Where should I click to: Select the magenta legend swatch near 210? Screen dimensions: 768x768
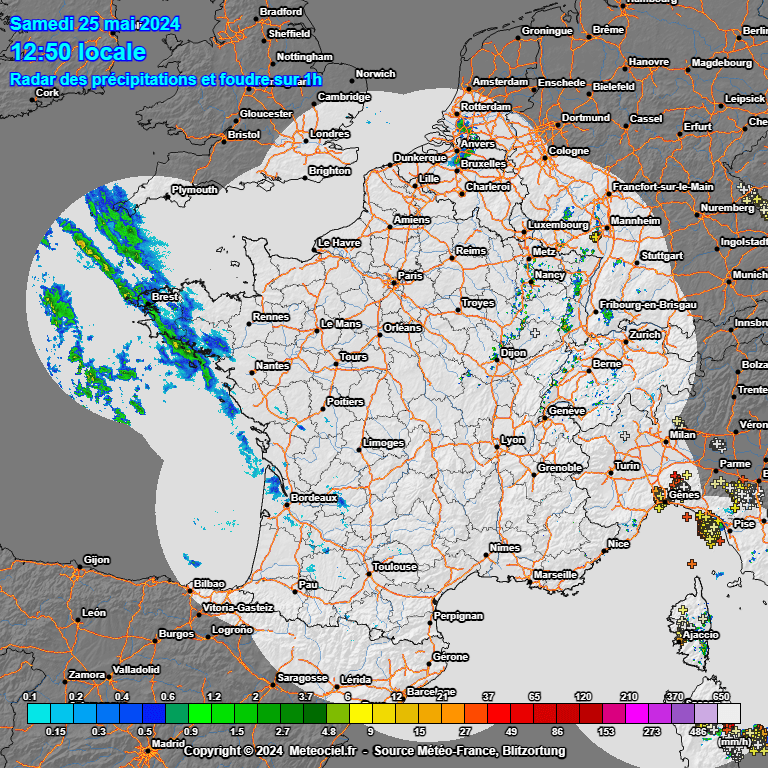point(636,713)
